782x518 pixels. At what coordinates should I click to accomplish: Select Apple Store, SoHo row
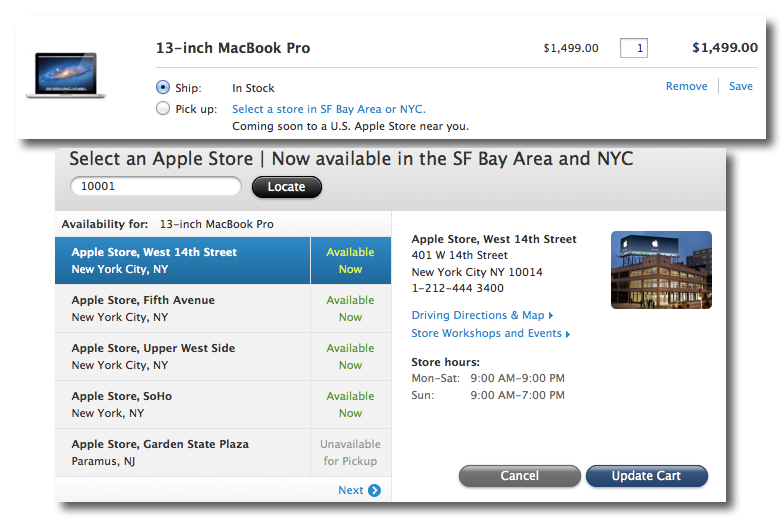(223, 404)
